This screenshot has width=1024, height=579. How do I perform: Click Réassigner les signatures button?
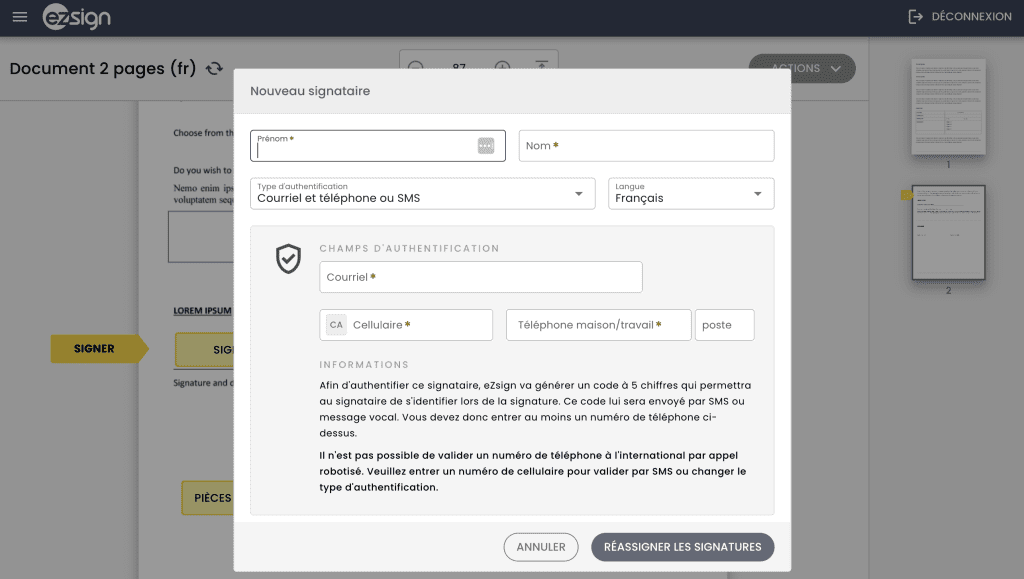click(682, 547)
